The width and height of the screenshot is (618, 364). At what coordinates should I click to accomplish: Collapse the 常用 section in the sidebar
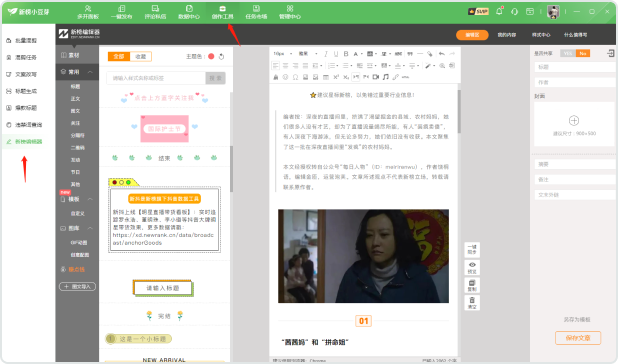pos(90,72)
